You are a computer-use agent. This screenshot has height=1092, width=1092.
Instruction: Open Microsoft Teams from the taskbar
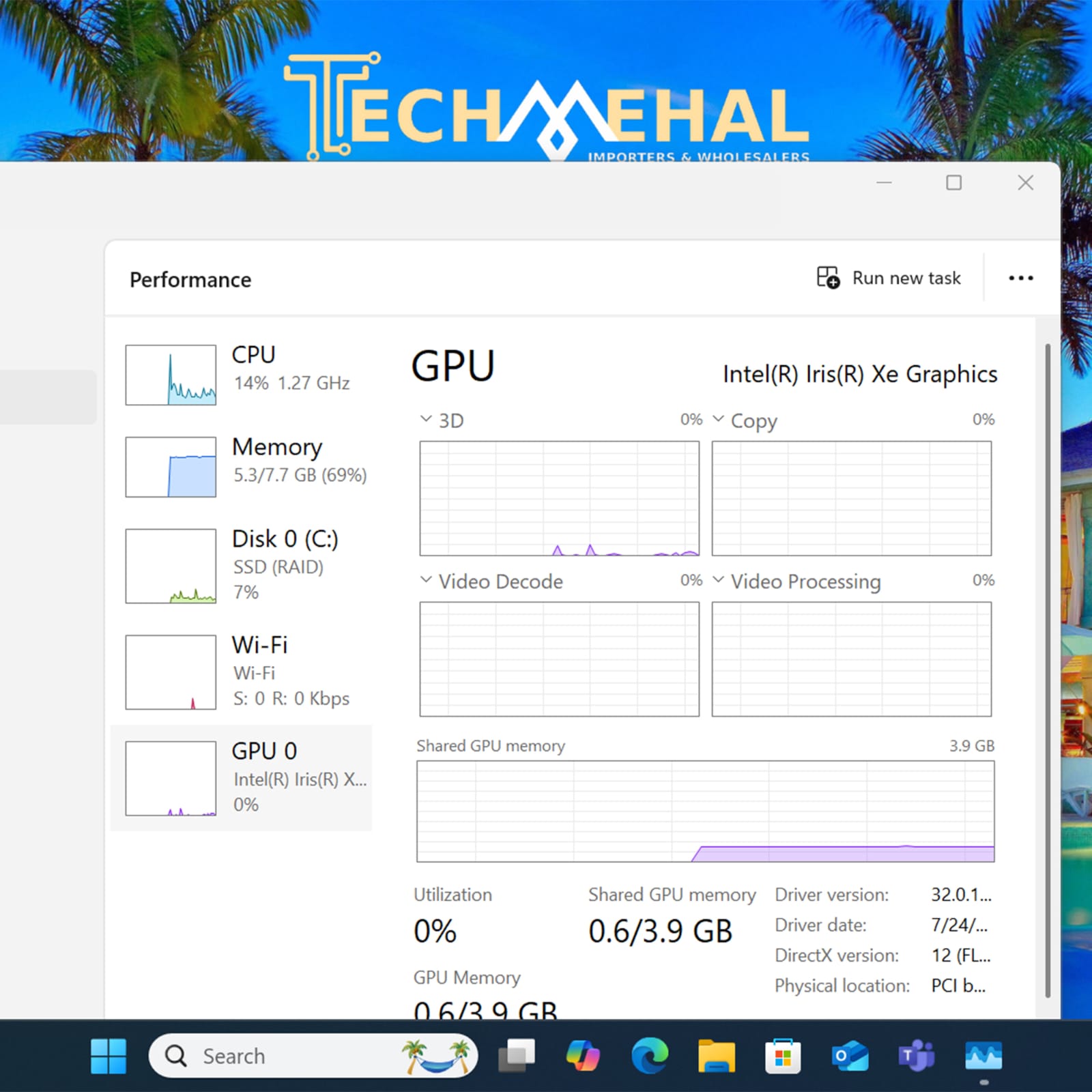917,1056
